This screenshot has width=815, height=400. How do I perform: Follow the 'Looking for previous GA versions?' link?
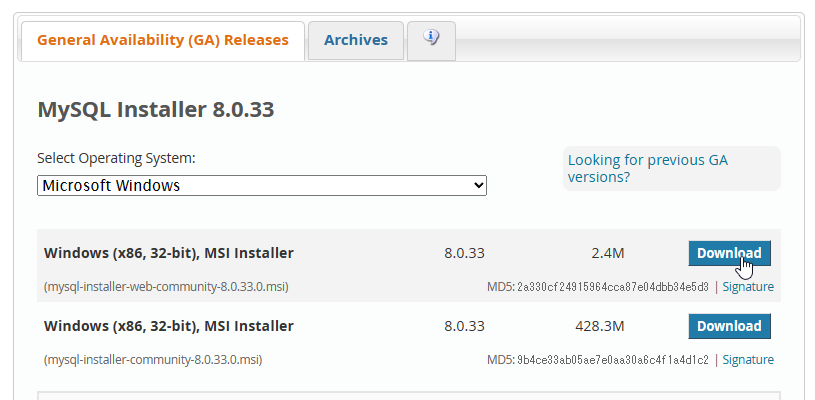pos(648,168)
